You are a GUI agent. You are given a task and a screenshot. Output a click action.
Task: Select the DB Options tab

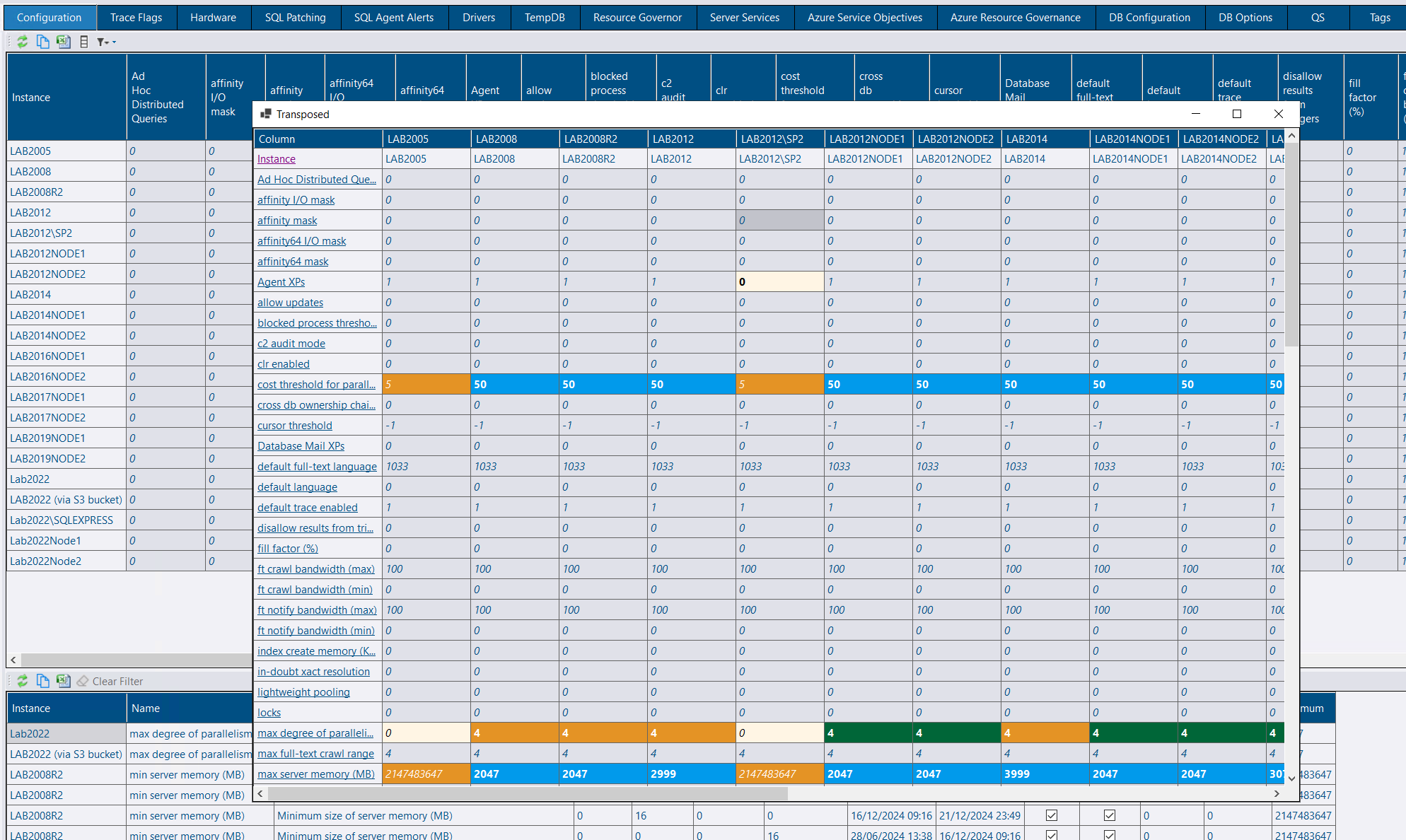tap(1245, 18)
